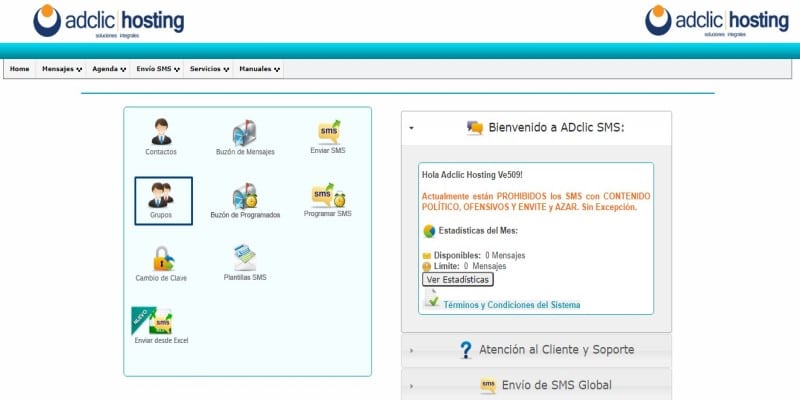800x400 pixels.
Task: Click the Programar SMS label
Action: (328, 214)
